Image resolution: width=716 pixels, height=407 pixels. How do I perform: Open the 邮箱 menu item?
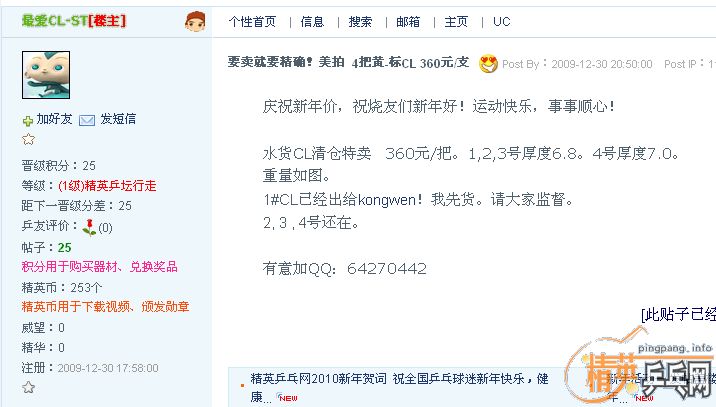pos(408,21)
